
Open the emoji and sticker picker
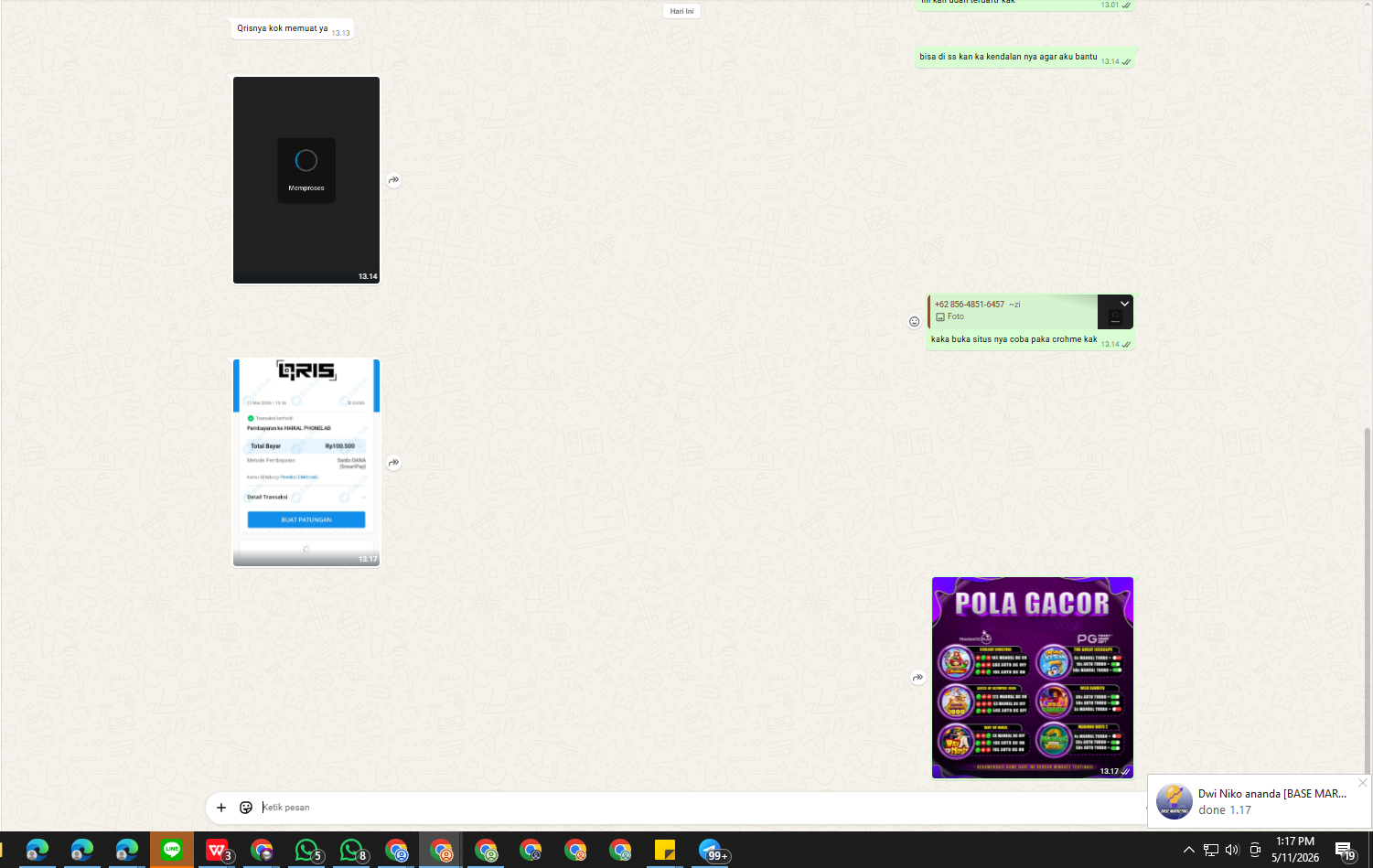[x=246, y=808]
